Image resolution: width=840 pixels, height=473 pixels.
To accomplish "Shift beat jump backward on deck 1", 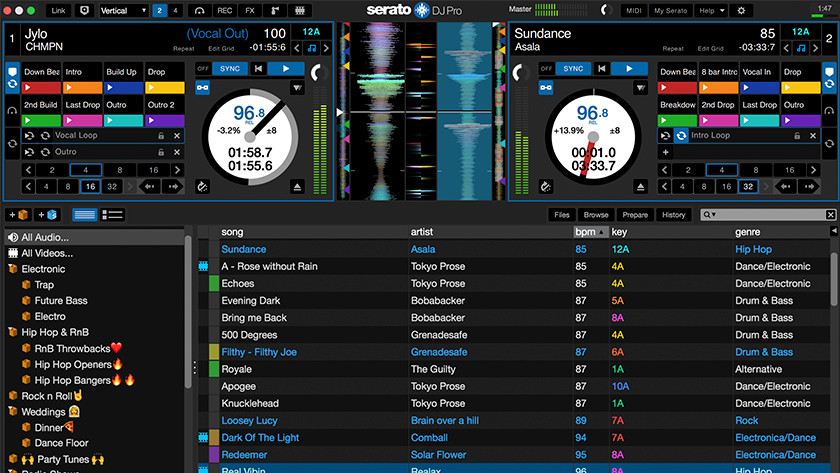I will pyautogui.click(x=149, y=186).
